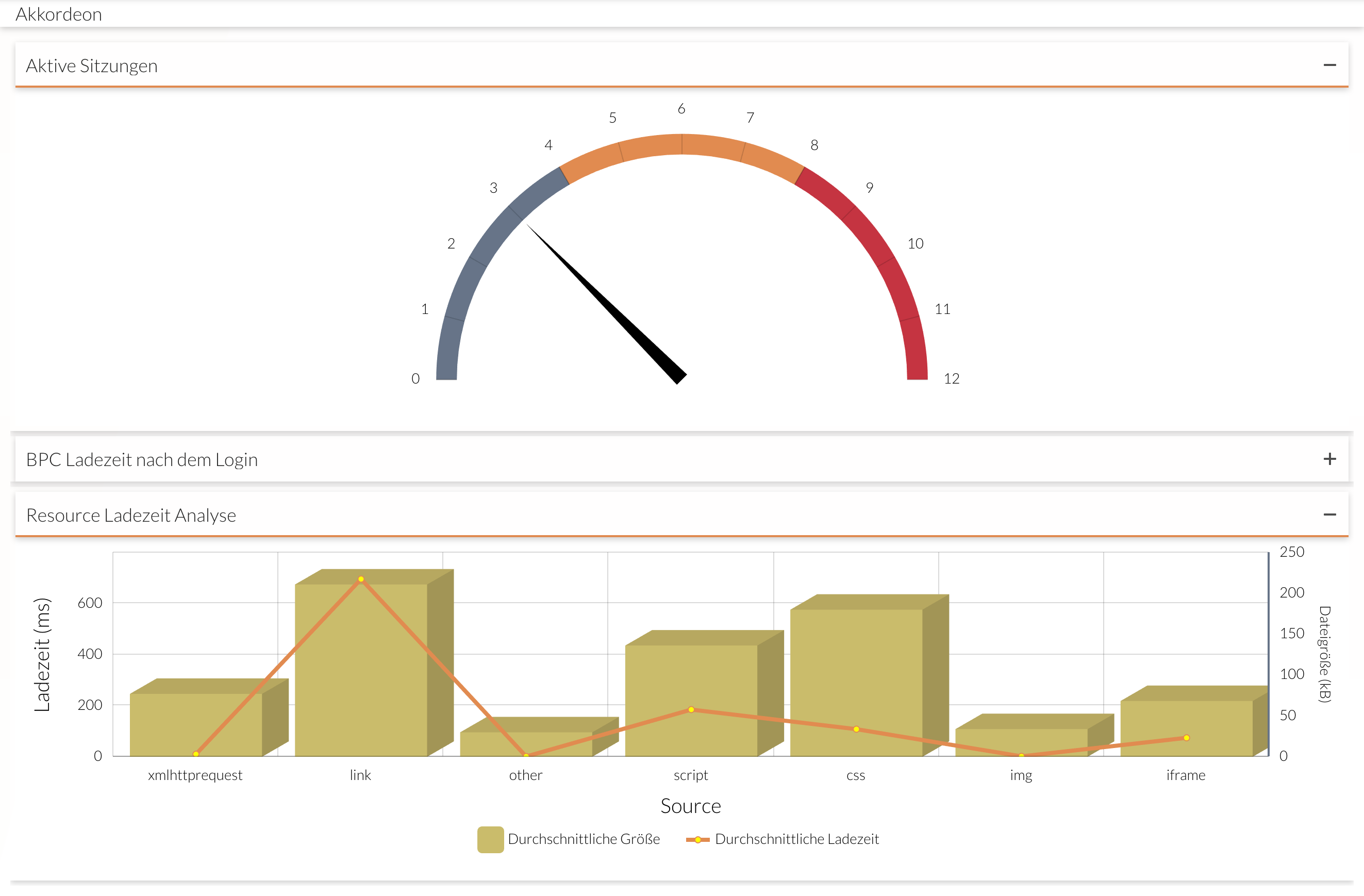
Task: Click the khaki Durchschnittliche Größe legend swatch
Action: point(490,839)
